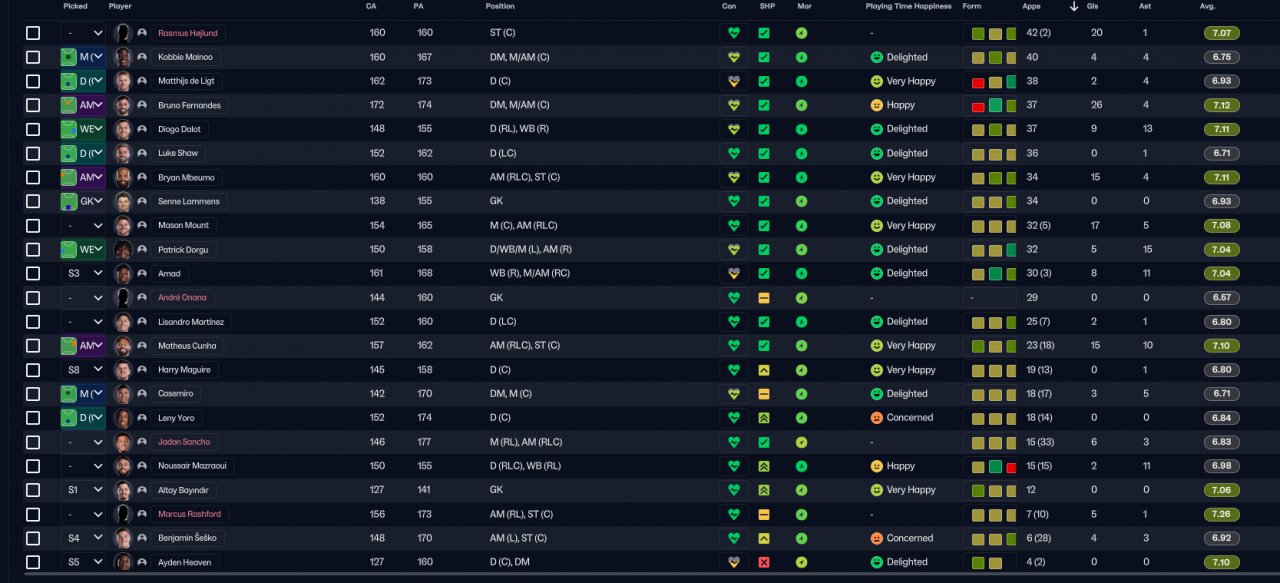Click Benjamin Šeško's concerned face icon
This screenshot has width=1280, height=583.
point(877,538)
